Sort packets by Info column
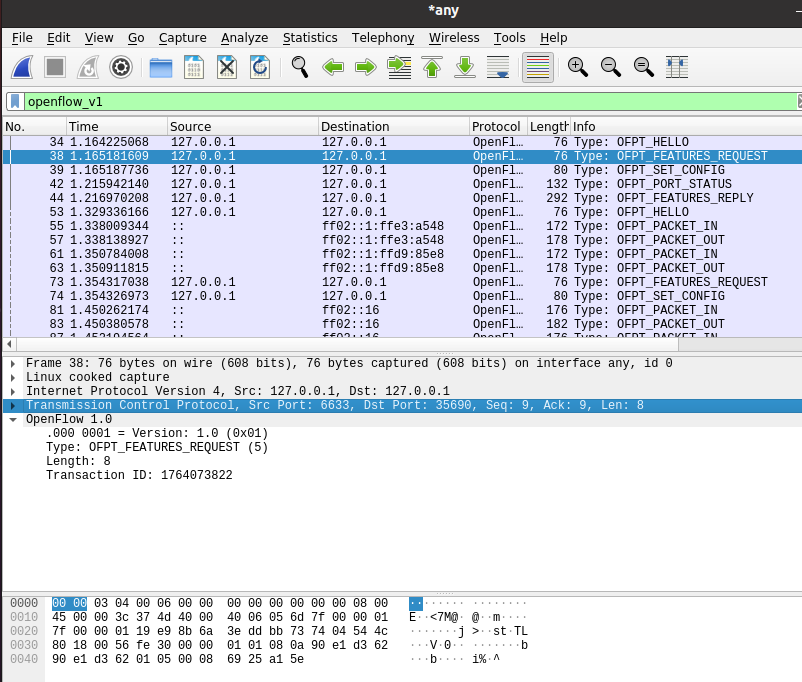 686,126
